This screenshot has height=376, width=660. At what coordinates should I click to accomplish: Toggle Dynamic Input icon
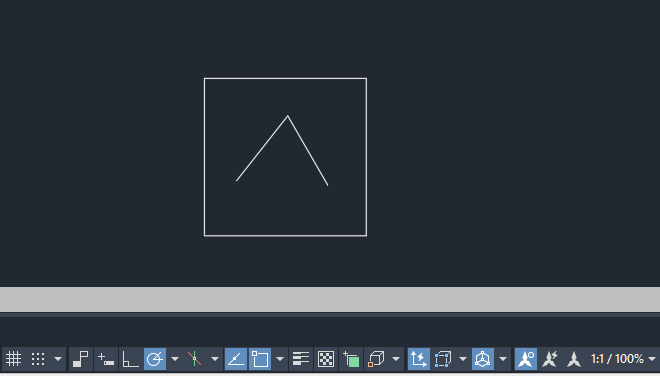tap(106, 359)
